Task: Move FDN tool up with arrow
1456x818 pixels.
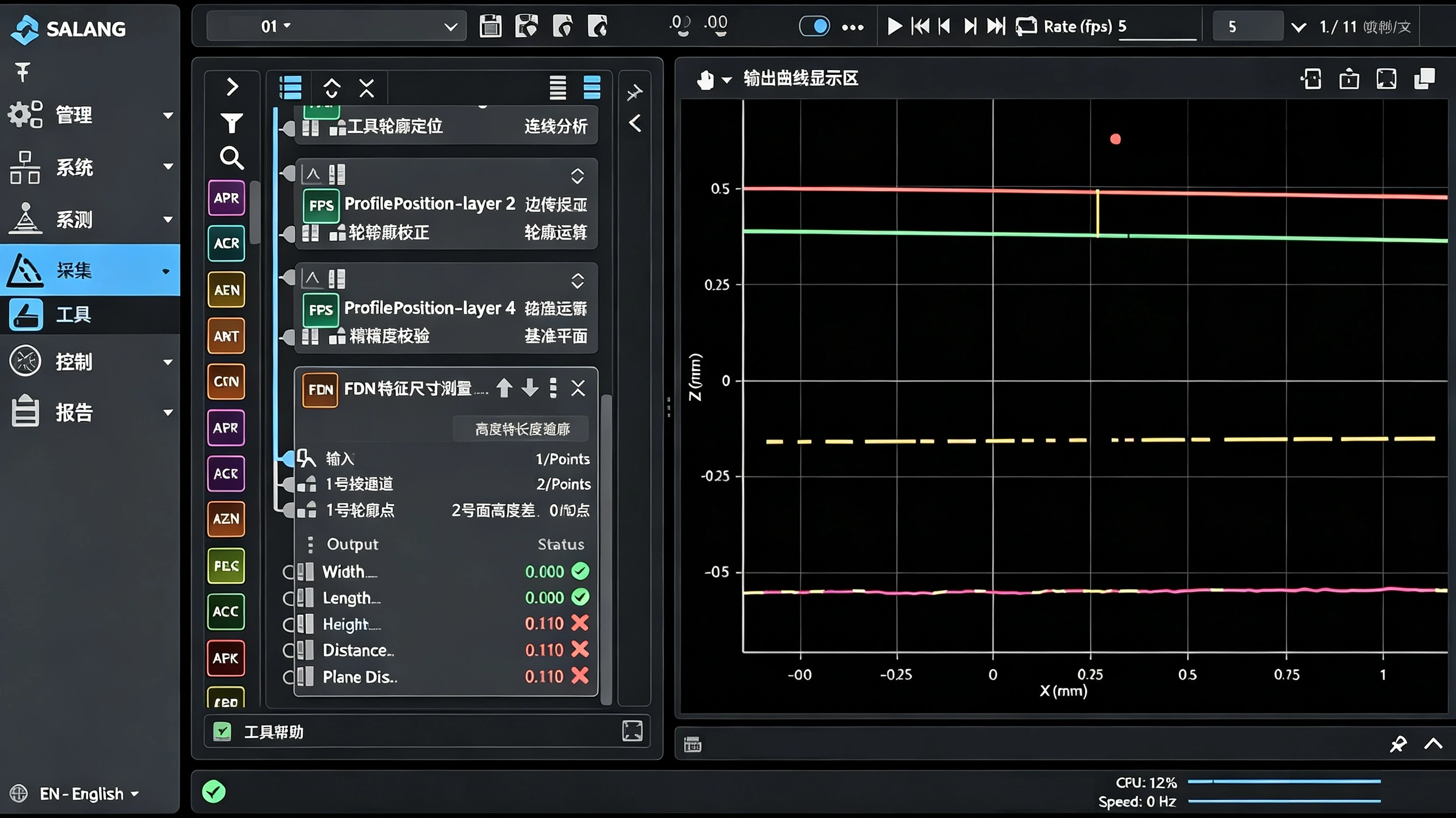Action: click(x=504, y=389)
